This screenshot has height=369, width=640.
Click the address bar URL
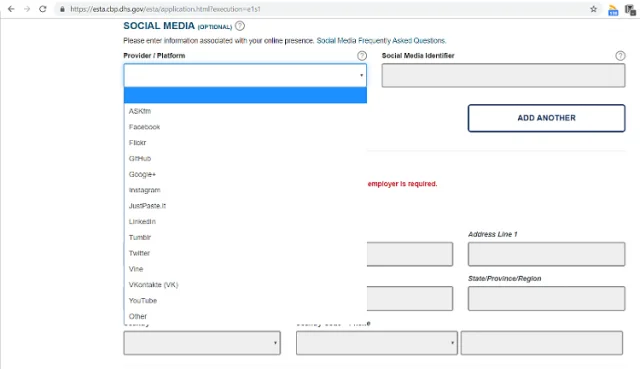[x=165, y=9]
